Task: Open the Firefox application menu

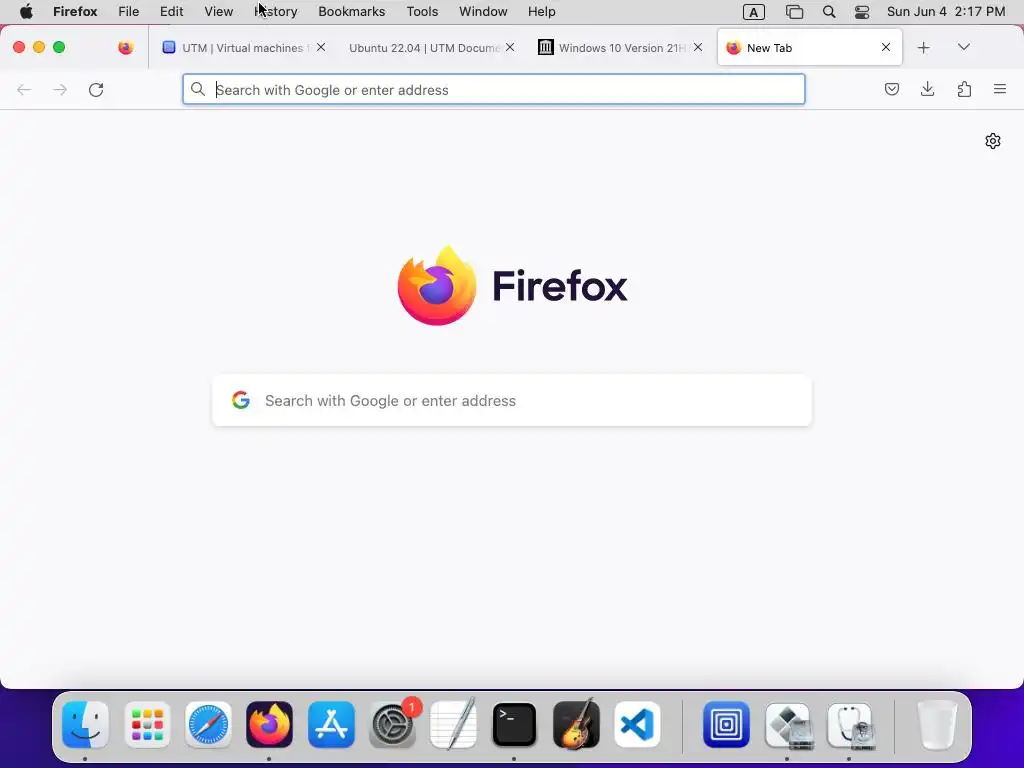Action: (x=75, y=12)
